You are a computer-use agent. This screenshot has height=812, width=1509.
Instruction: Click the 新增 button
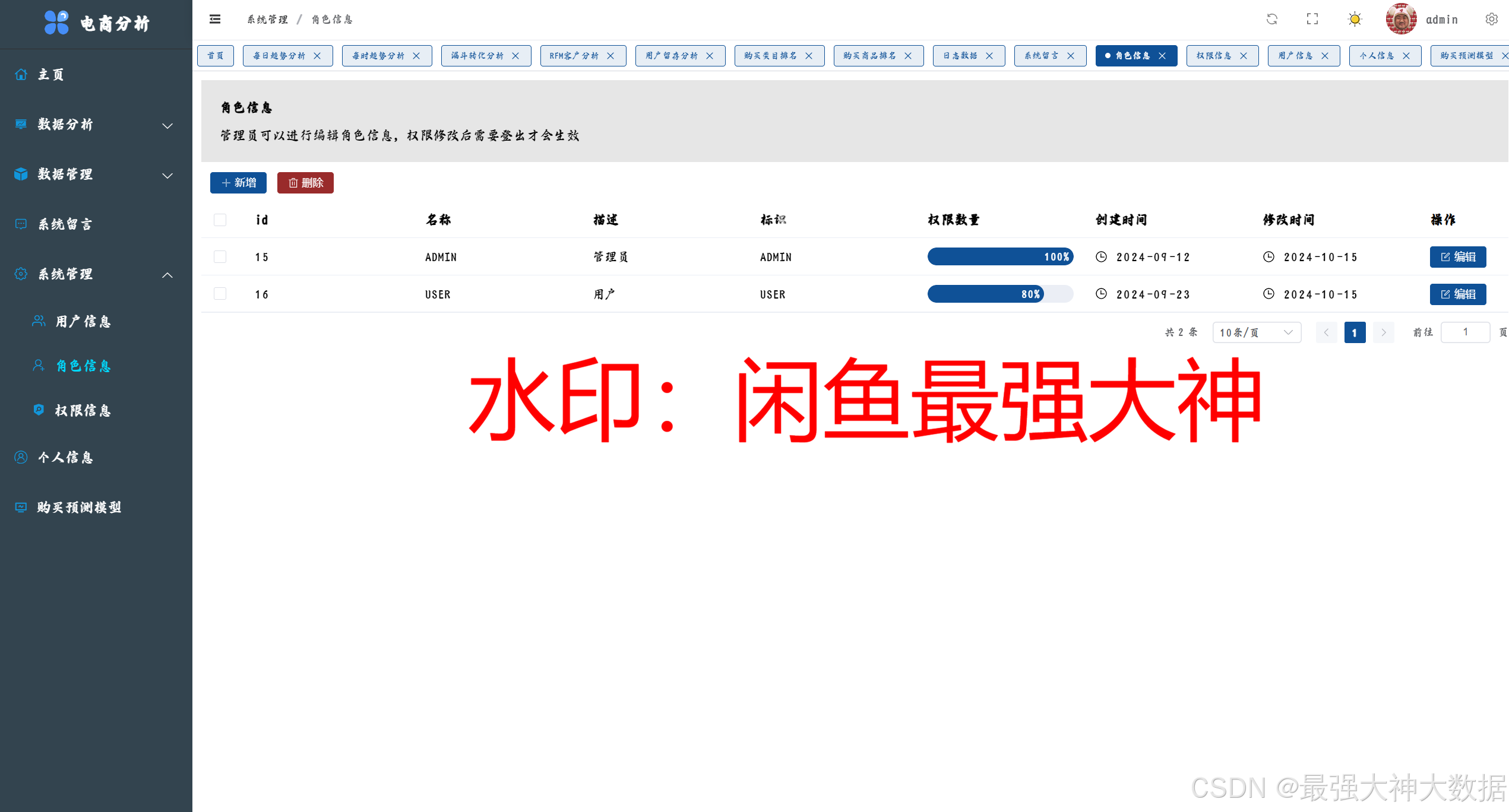pyautogui.click(x=238, y=182)
